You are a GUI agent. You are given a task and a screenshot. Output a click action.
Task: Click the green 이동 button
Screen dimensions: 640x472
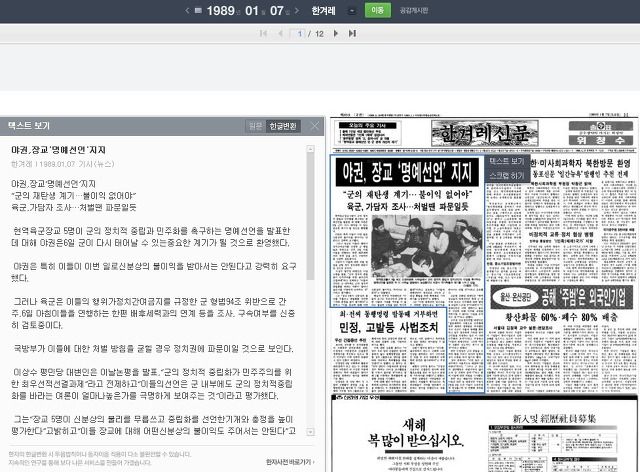(378, 11)
